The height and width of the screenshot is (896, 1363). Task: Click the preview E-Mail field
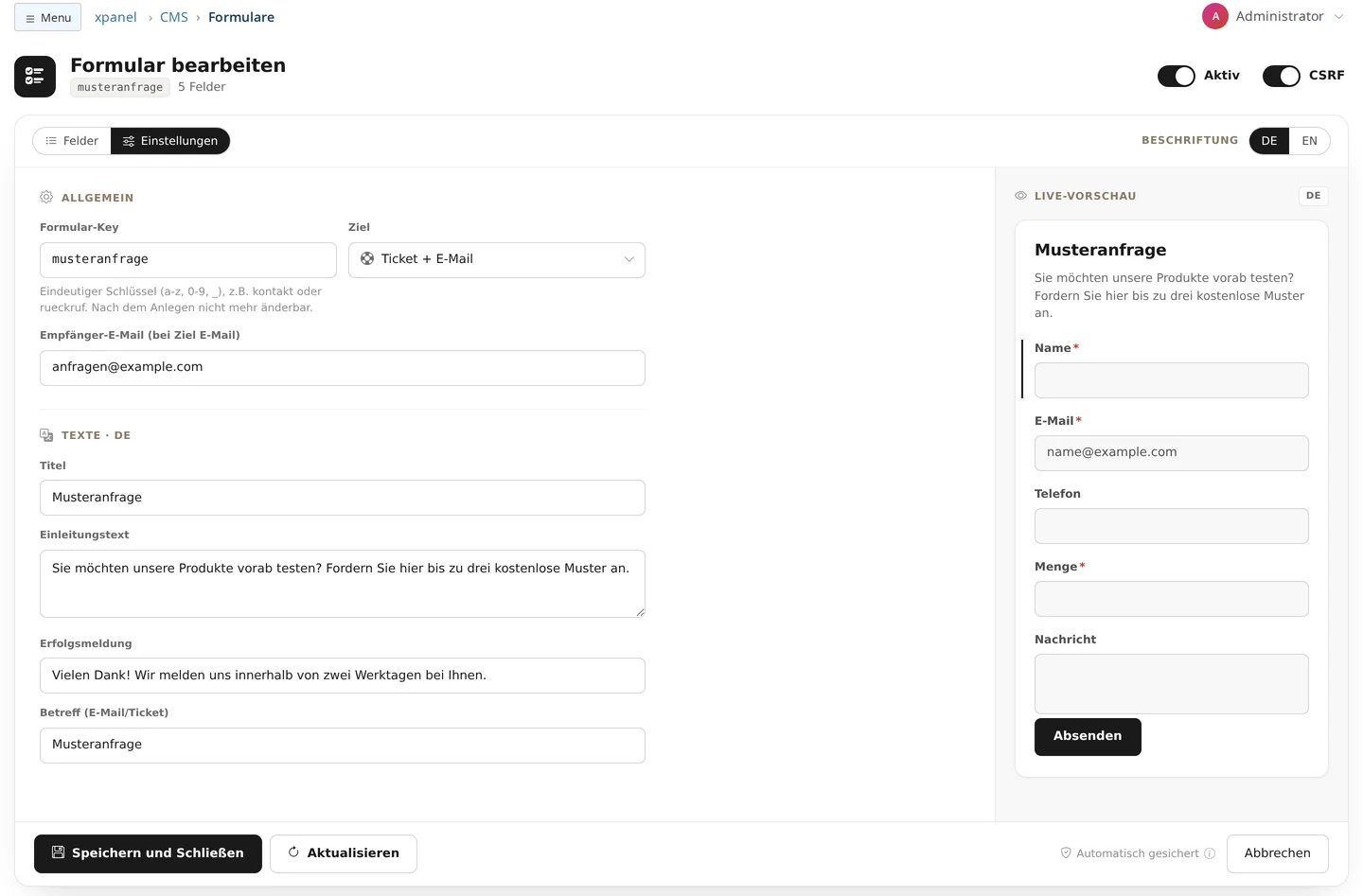point(1172,453)
